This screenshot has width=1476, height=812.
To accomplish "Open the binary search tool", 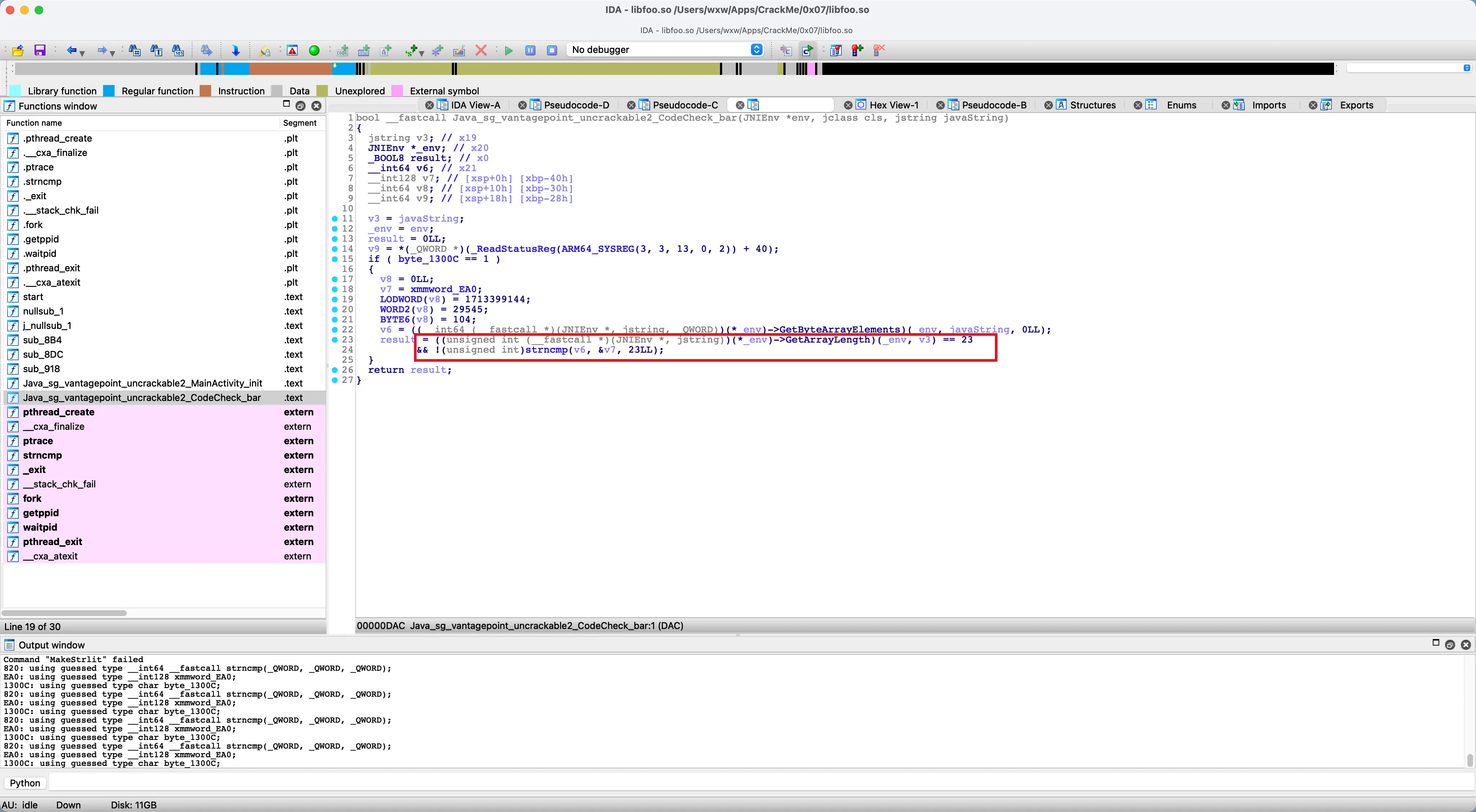I will (x=178, y=50).
